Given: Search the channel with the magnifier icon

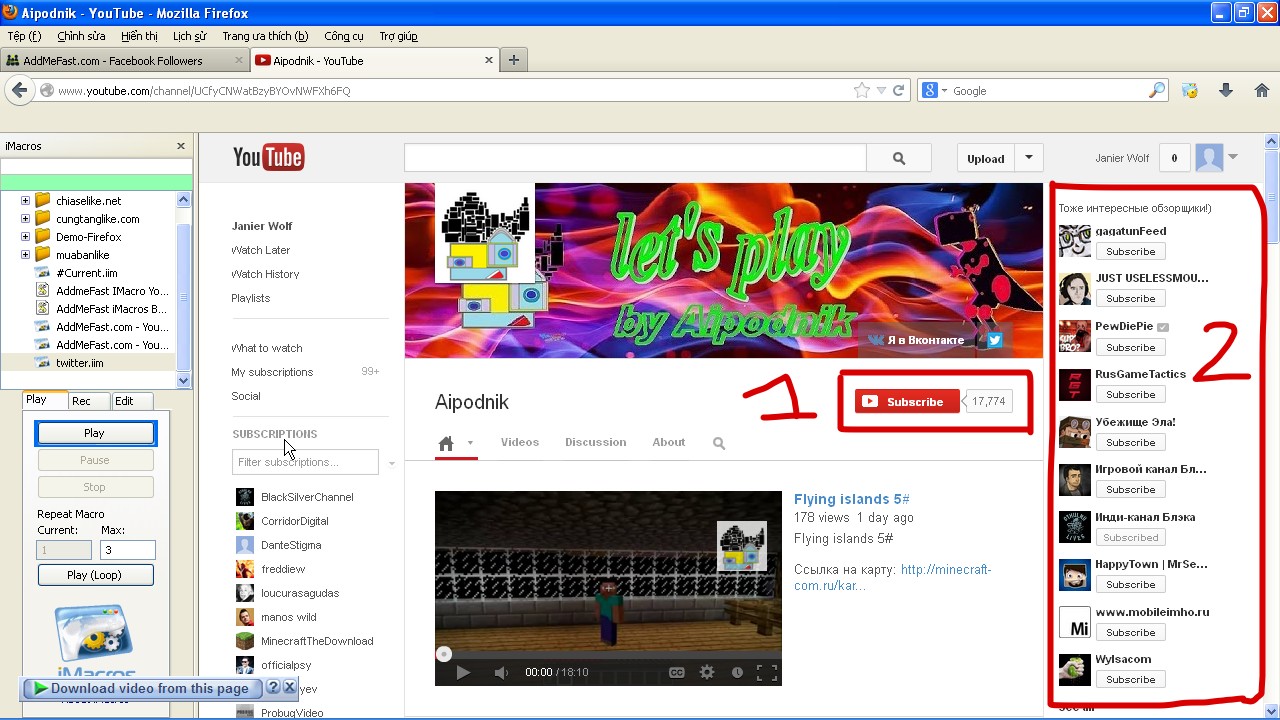Looking at the screenshot, I should (x=719, y=443).
